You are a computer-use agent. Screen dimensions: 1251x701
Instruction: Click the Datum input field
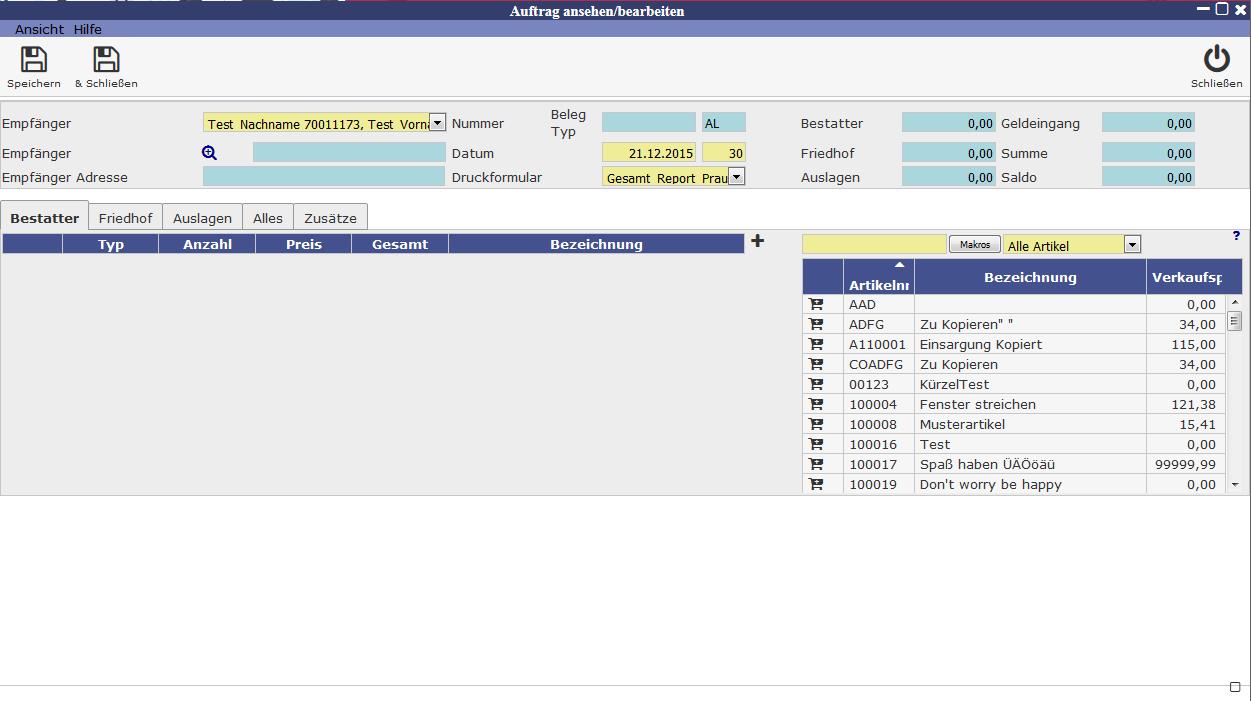pyautogui.click(x=648, y=153)
